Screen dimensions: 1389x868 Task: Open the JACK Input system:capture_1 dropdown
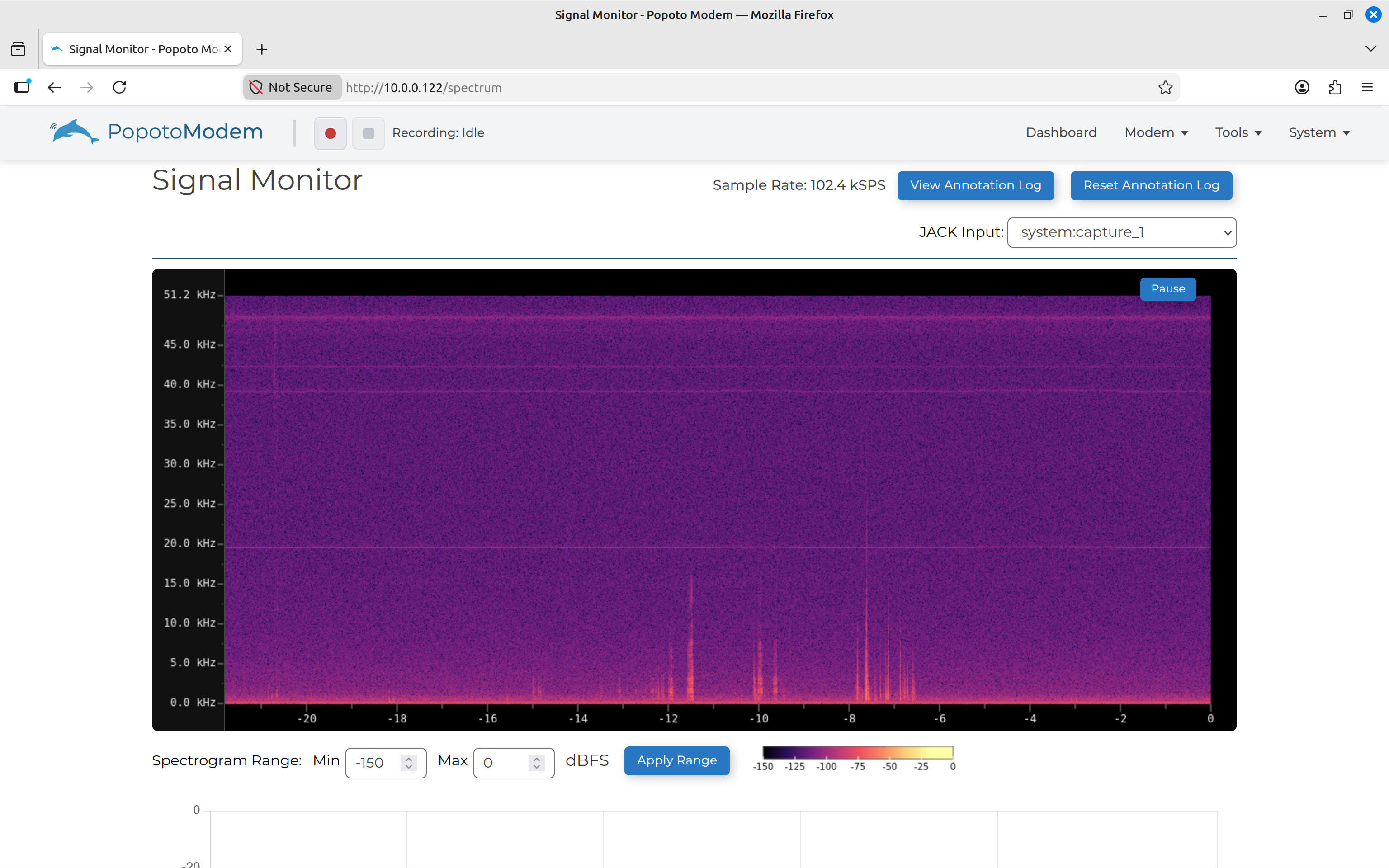[1121, 232]
